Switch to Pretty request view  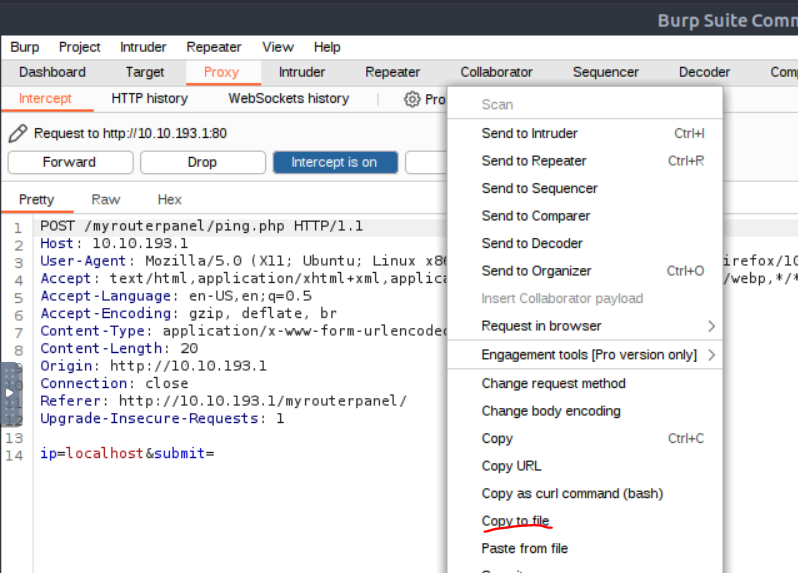click(x=36, y=199)
